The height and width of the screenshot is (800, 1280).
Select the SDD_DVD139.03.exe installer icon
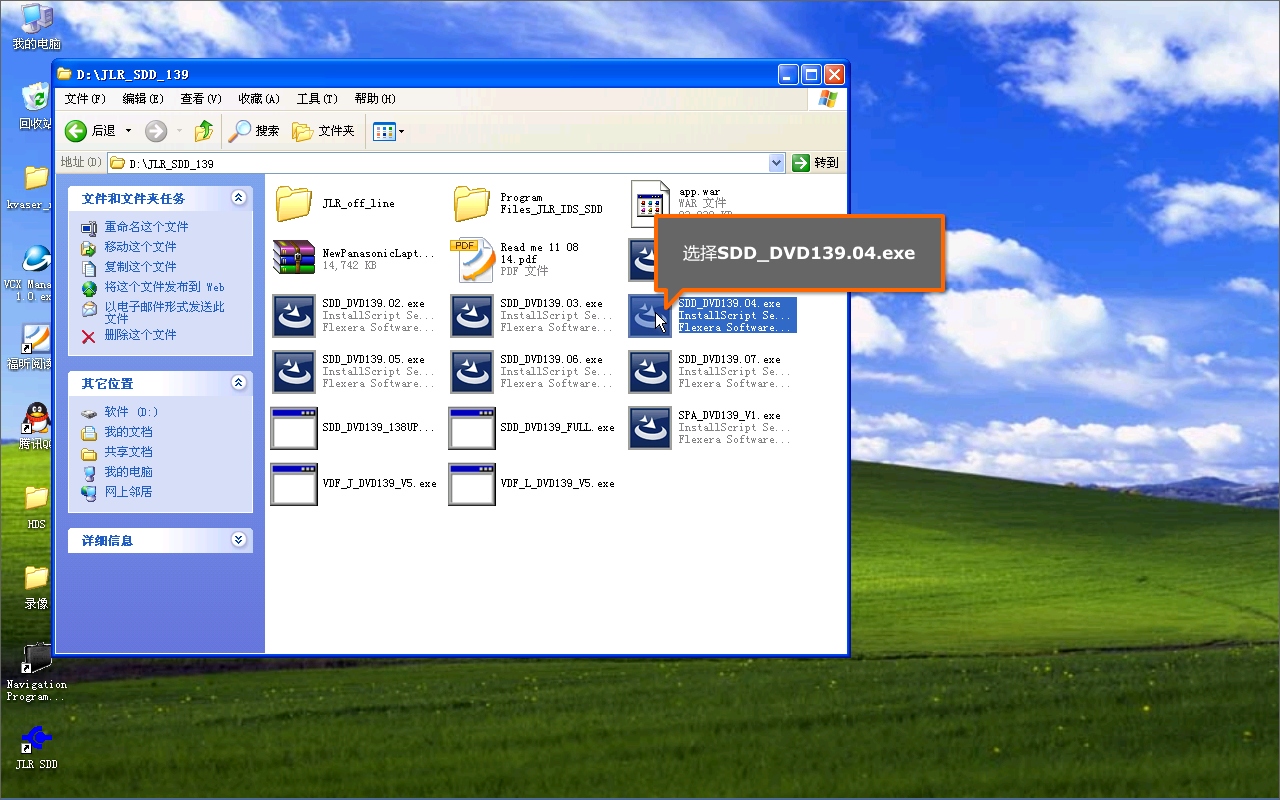472,316
